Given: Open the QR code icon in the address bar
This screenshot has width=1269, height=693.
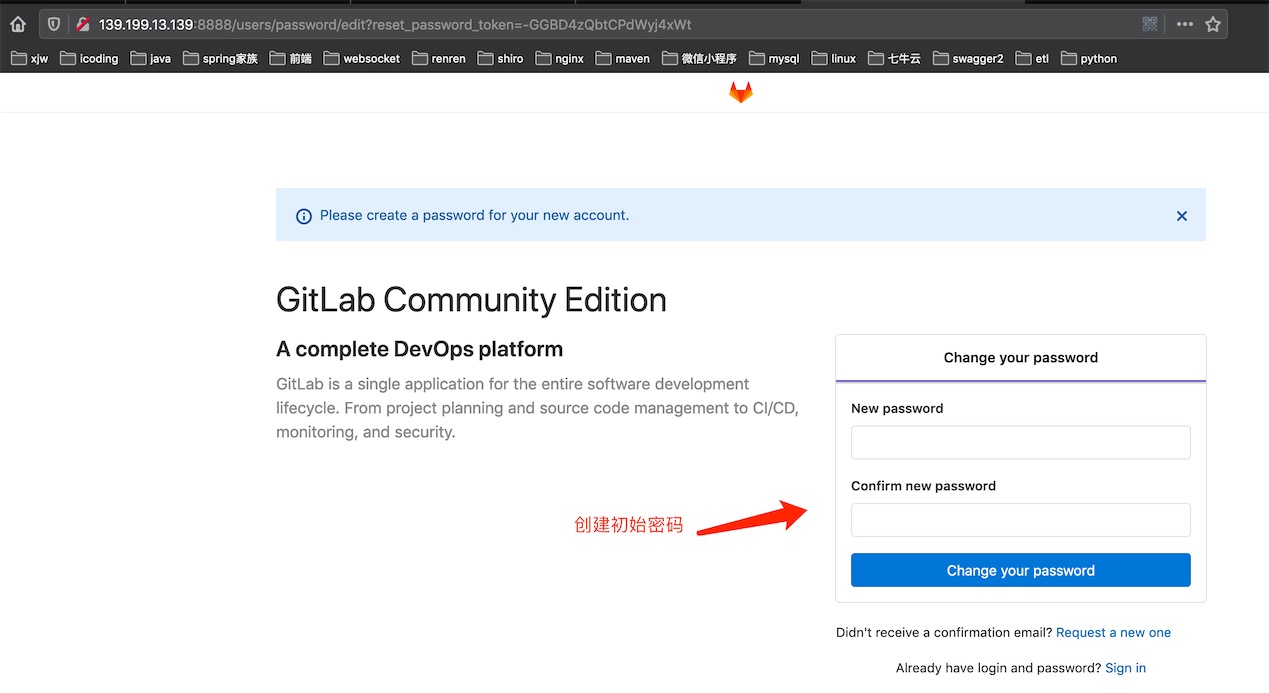Looking at the screenshot, I should [x=1150, y=24].
